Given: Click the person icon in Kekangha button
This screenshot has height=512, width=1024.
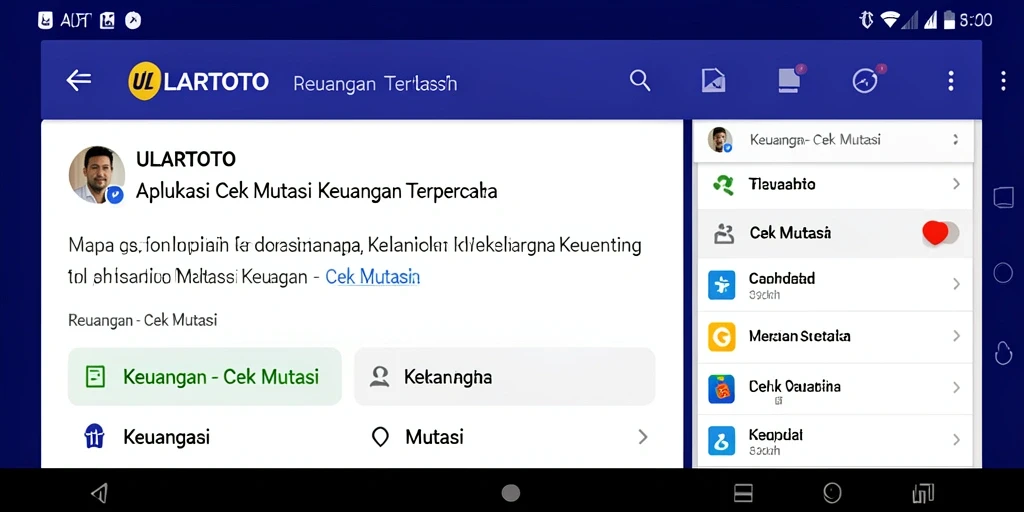Looking at the screenshot, I should [x=379, y=376].
